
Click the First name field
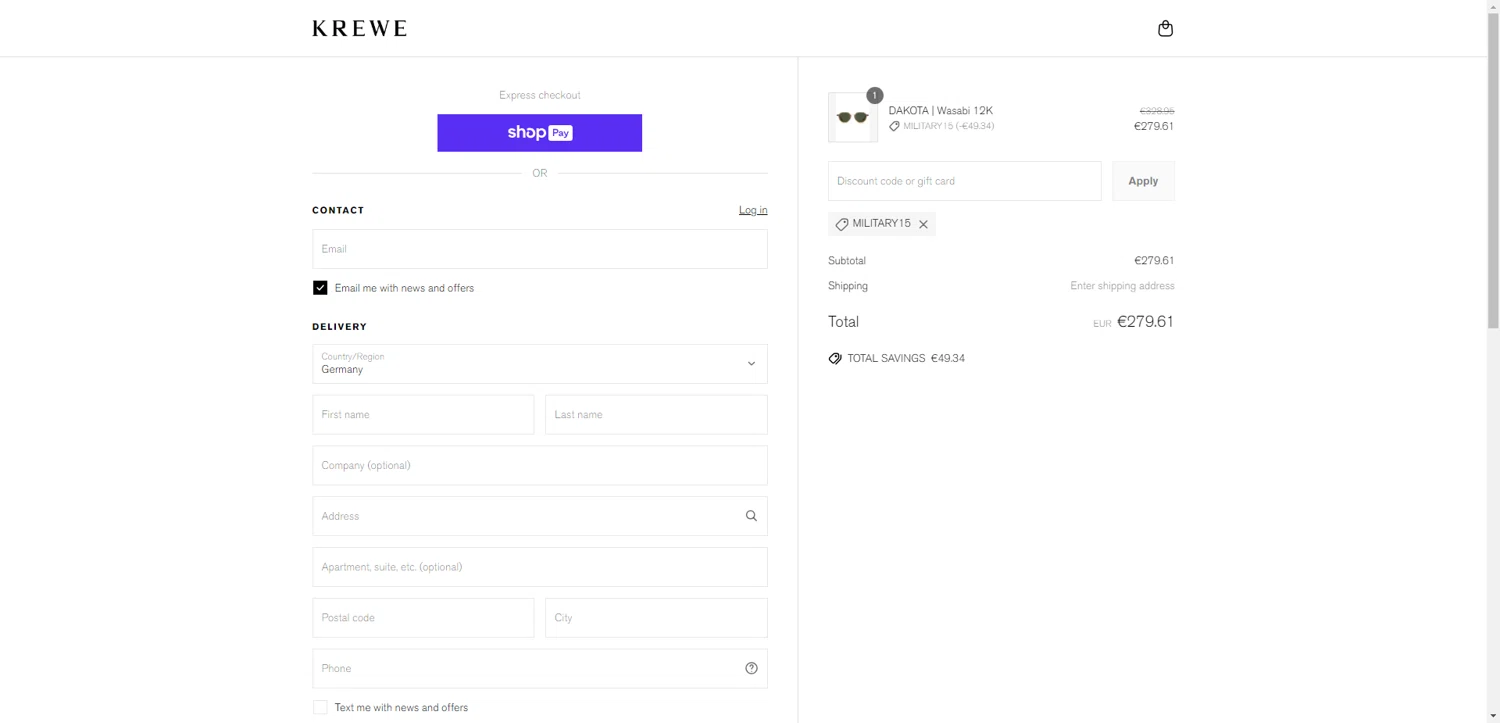[423, 415]
